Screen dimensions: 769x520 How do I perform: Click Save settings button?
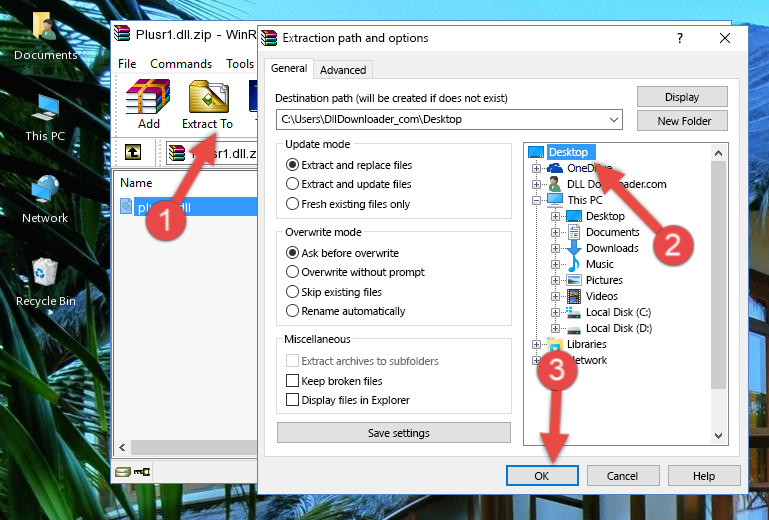point(394,433)
